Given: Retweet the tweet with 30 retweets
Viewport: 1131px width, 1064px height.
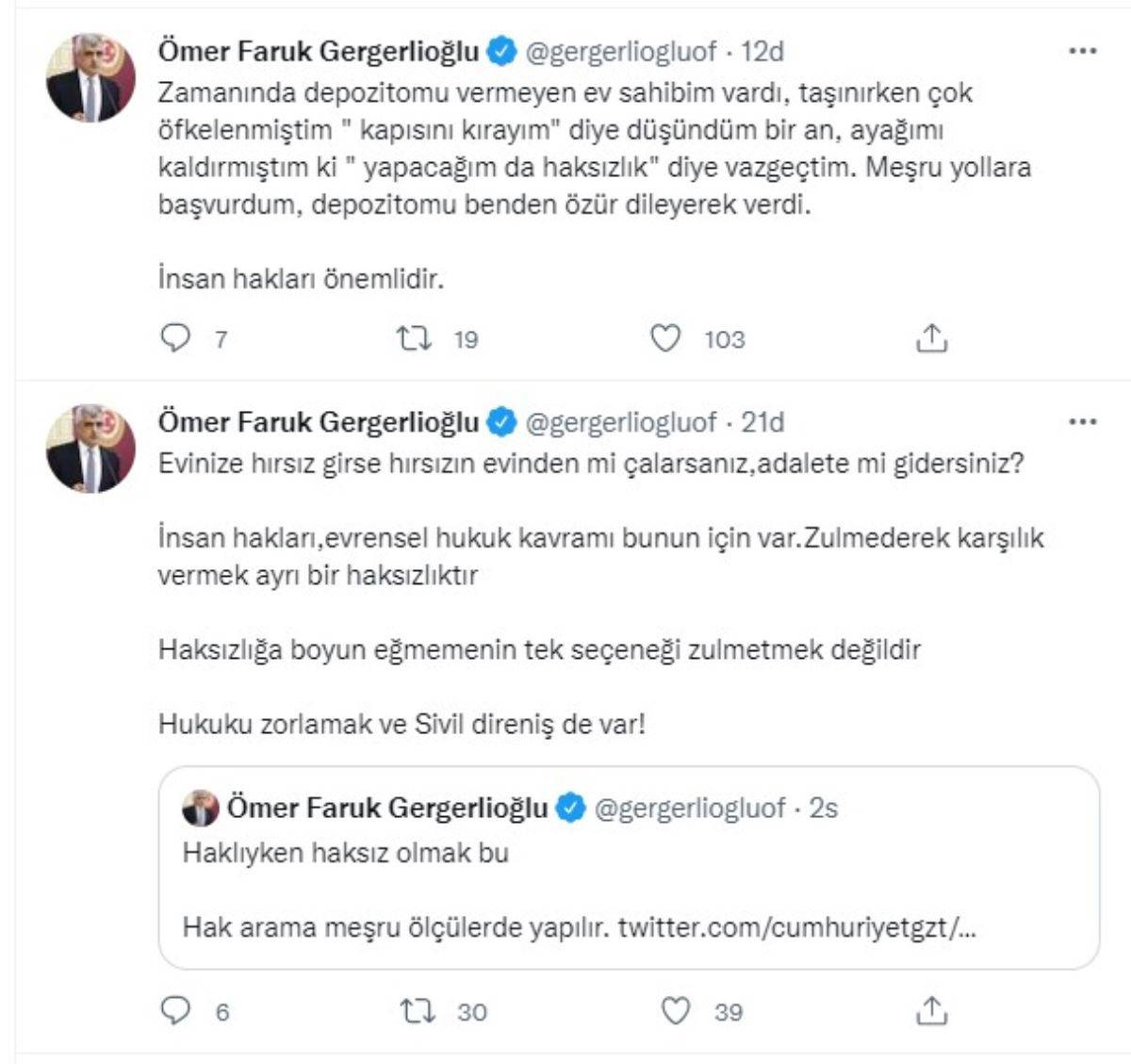Looking at the screenshot, I should click(417, 1011).
